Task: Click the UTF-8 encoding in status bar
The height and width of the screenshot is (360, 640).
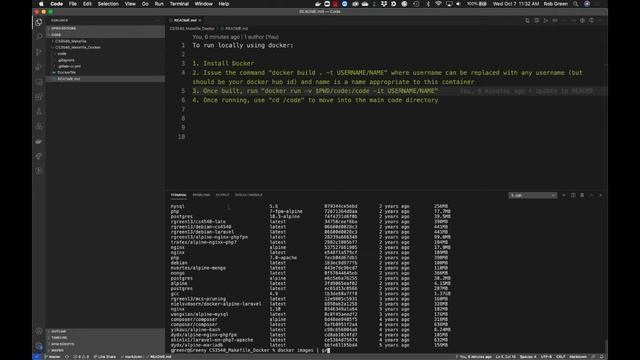Action: [x=546, y=357]
